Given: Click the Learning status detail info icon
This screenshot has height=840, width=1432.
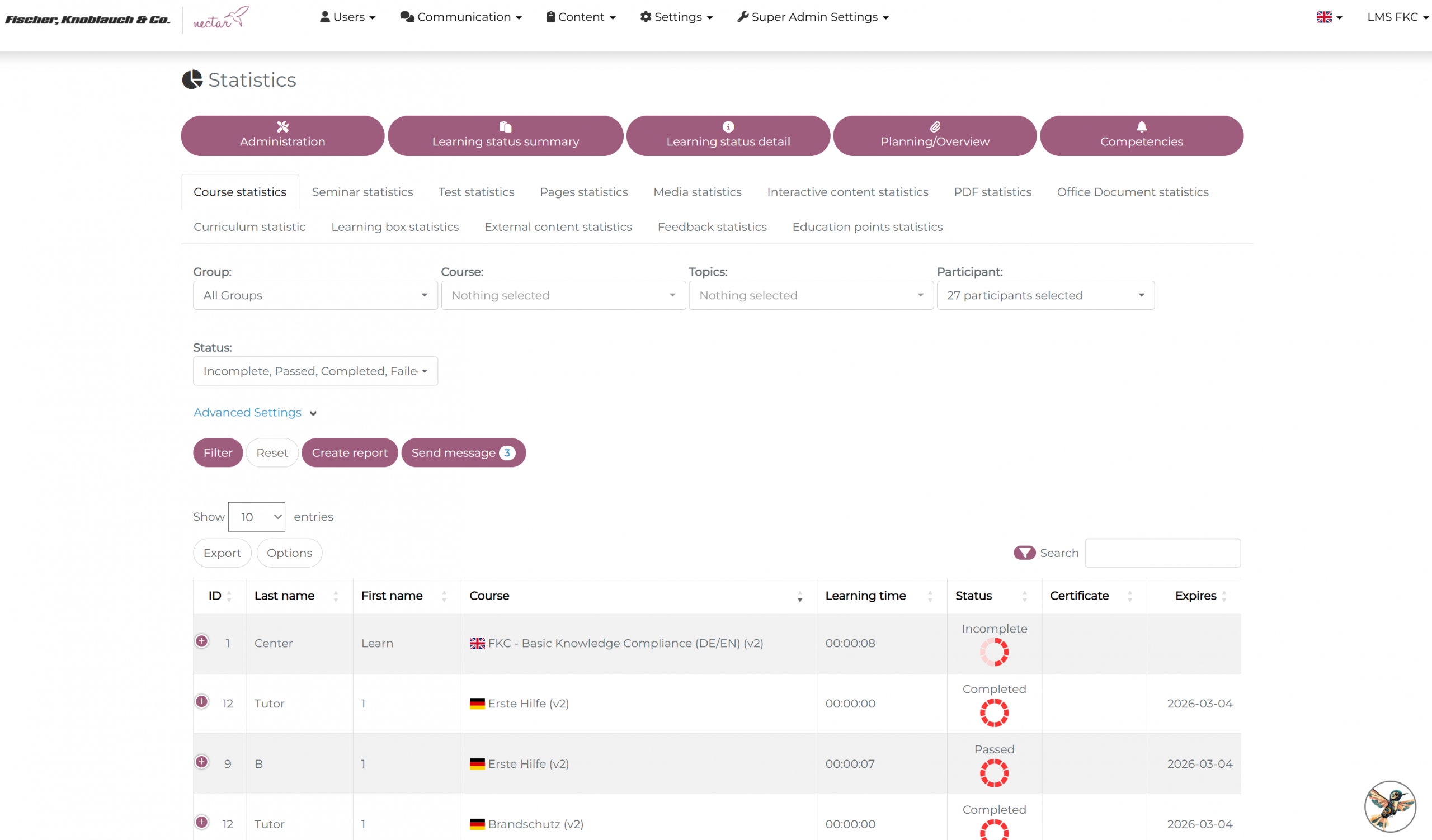Looking at the screenshot, I should tap(728, 126).
